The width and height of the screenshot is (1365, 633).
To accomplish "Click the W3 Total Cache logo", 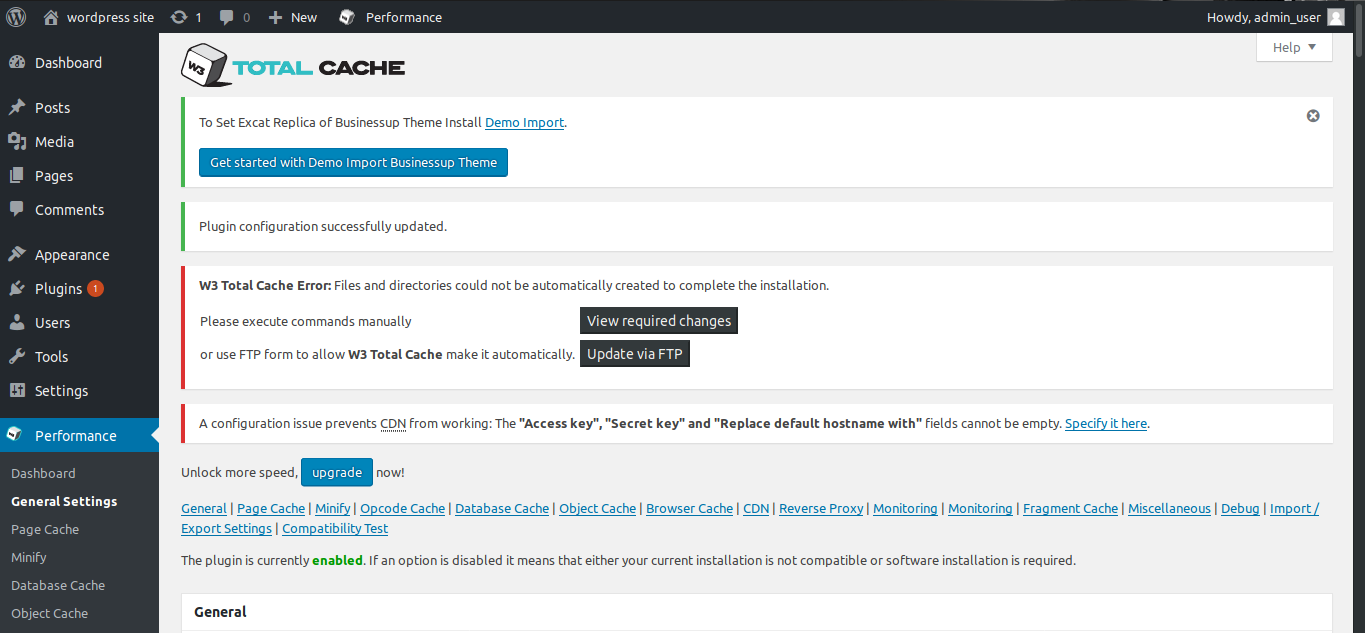I will click(x=293, y=66).
